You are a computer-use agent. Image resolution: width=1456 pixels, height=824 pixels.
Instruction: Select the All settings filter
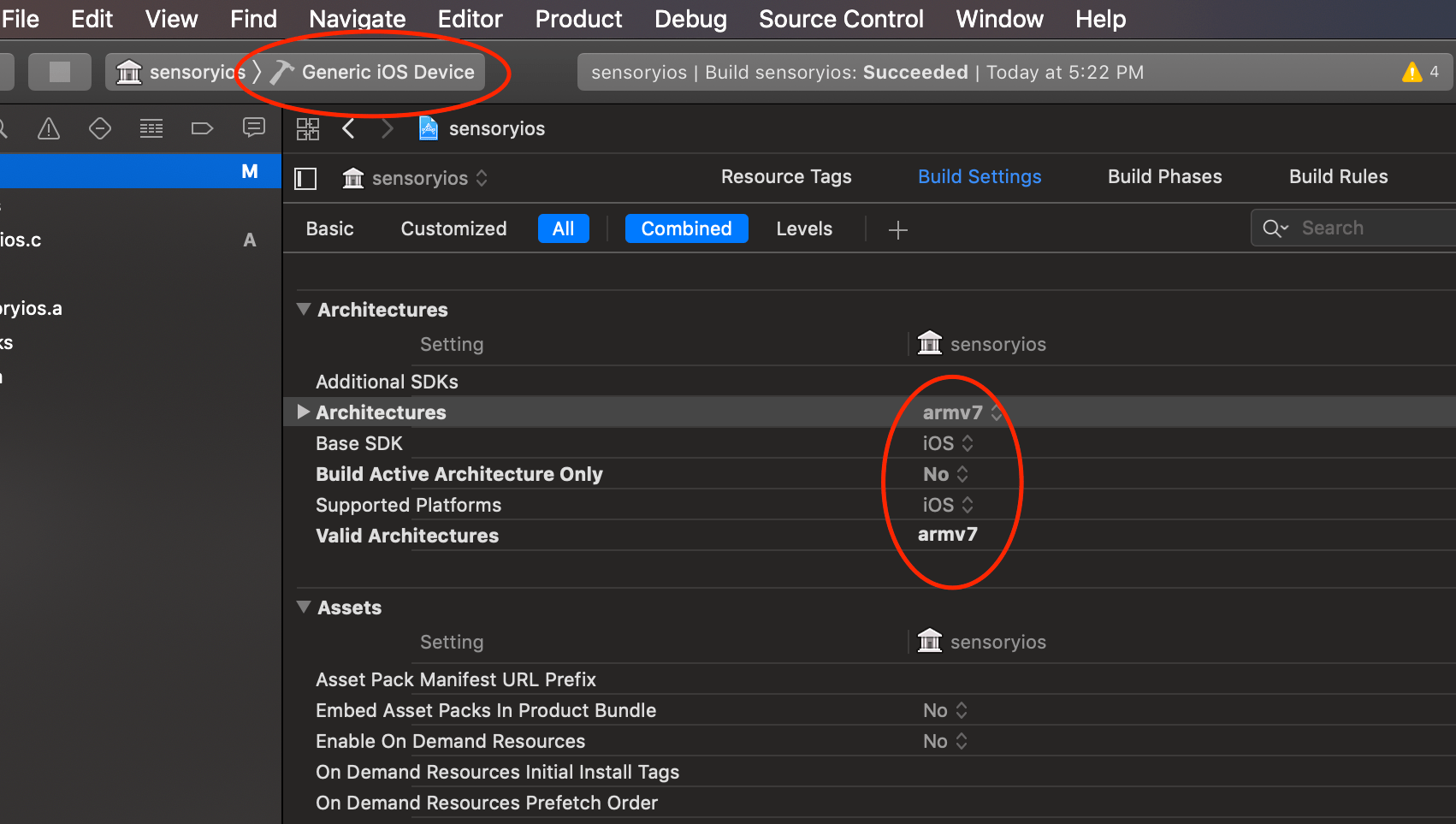pos(563,228)
